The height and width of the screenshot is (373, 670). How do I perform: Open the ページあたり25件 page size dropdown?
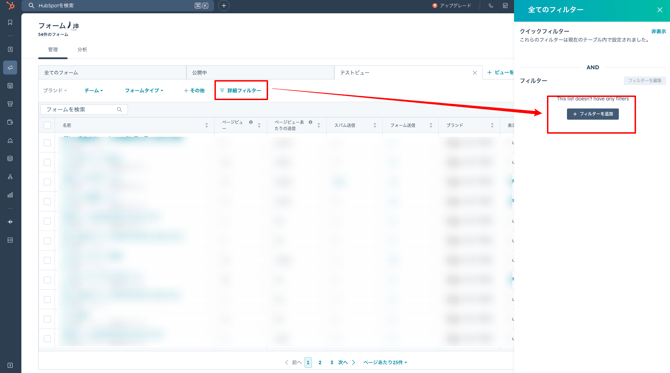click(x=385, y=362)
